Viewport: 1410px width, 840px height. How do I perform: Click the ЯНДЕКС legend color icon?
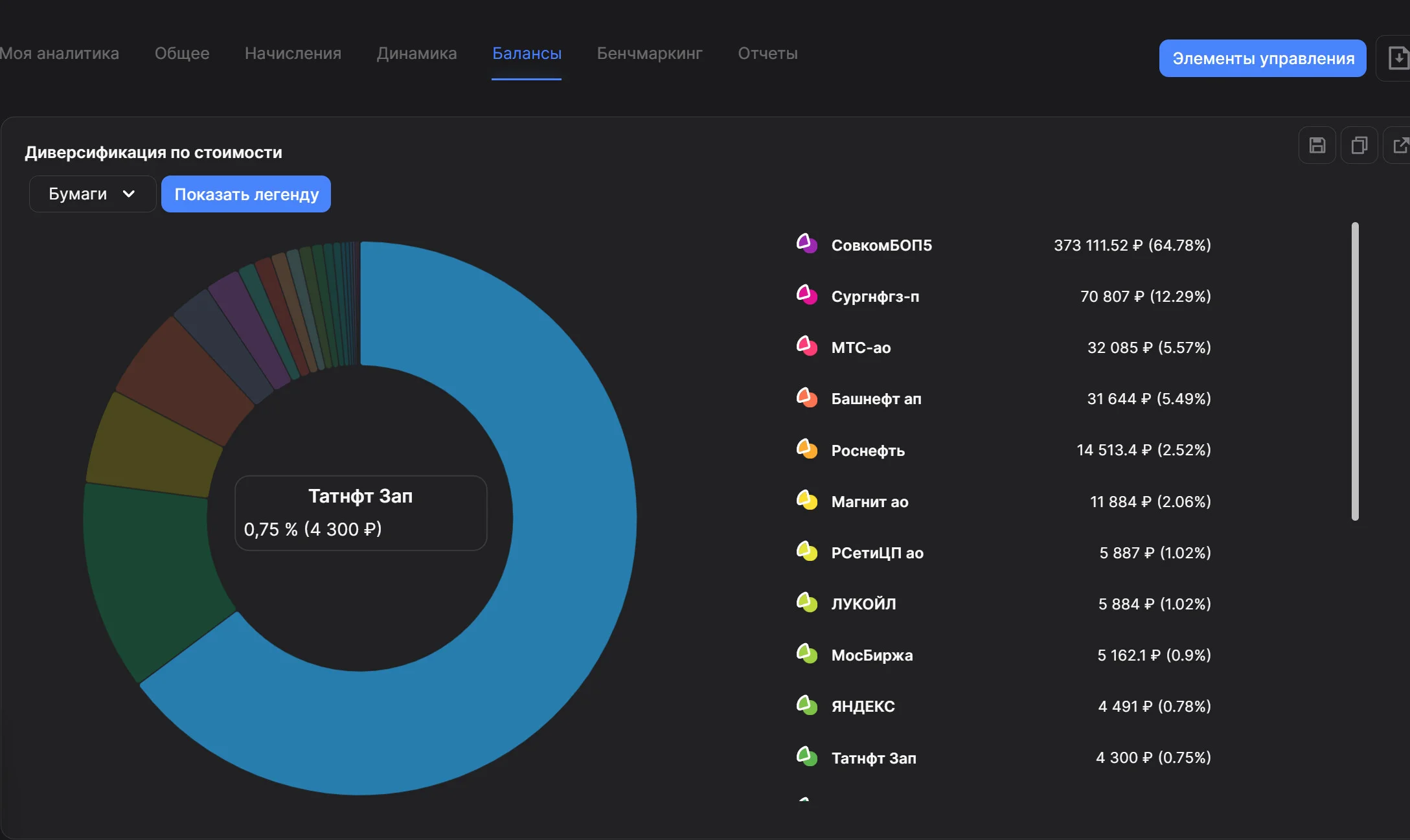[806, 705]
